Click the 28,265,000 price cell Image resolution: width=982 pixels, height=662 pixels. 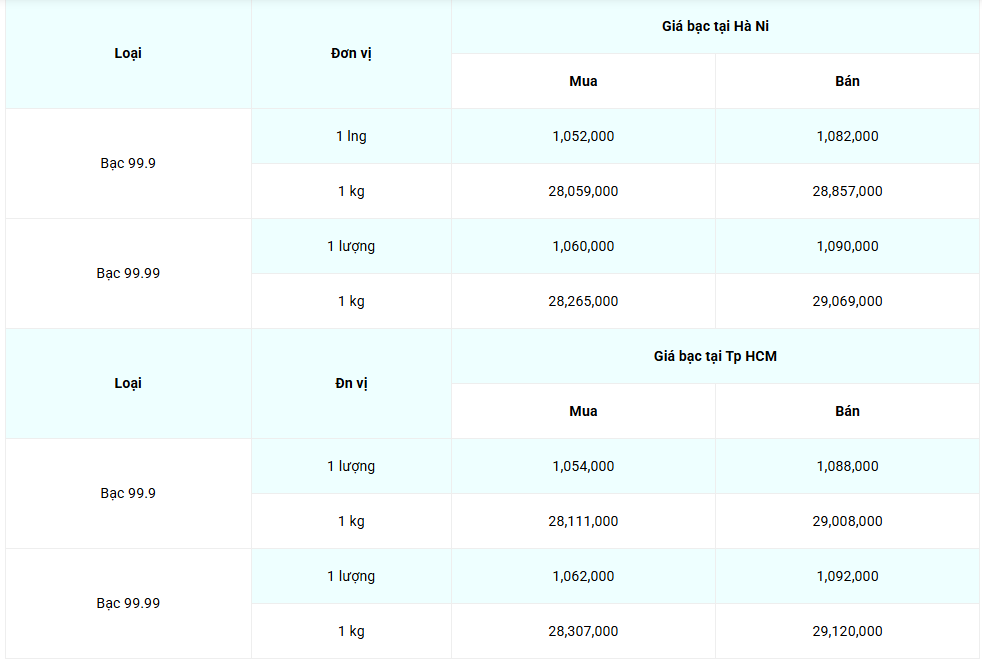(x=583, y=301)
